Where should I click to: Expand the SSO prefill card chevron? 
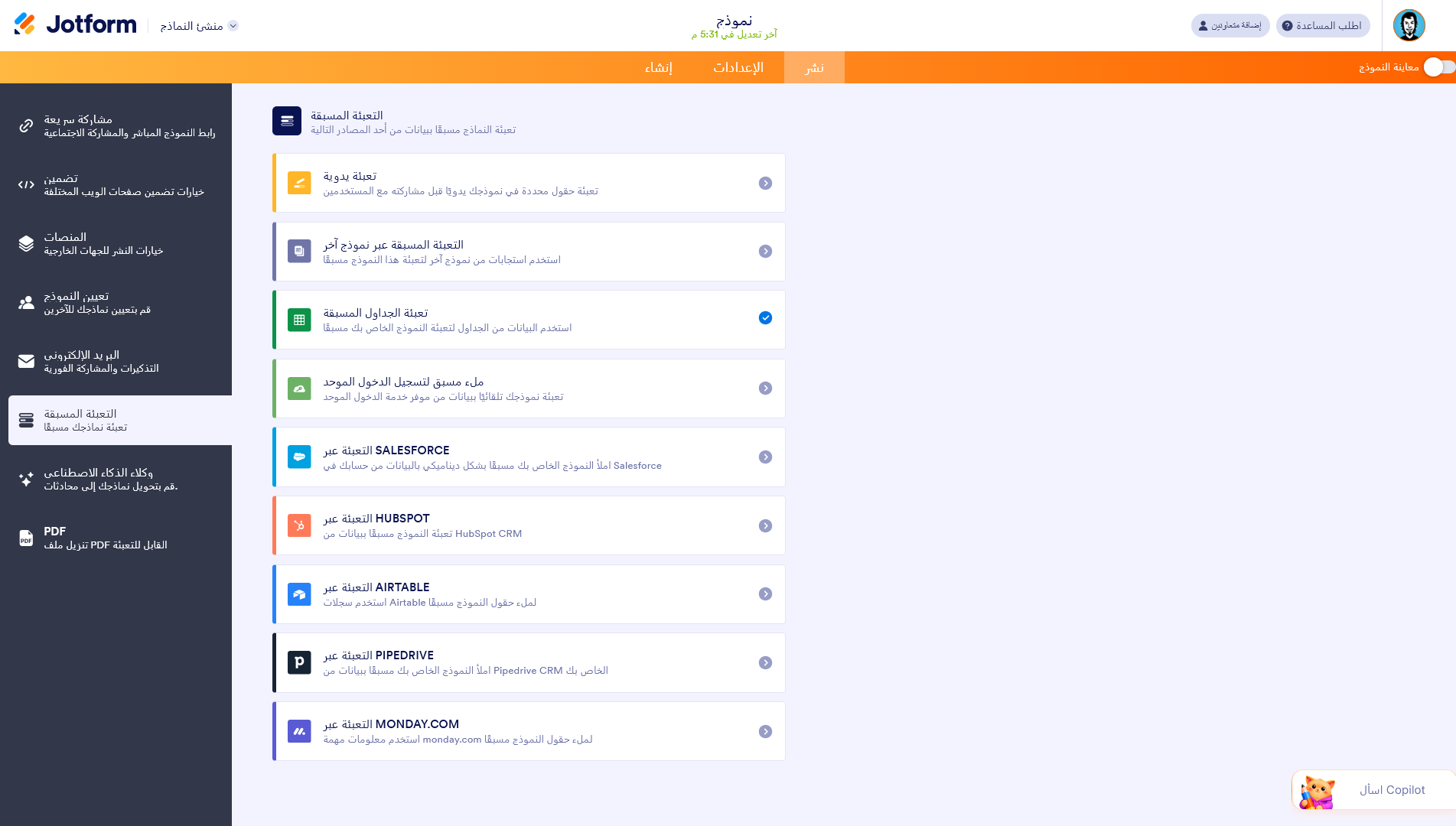[765, 388]
